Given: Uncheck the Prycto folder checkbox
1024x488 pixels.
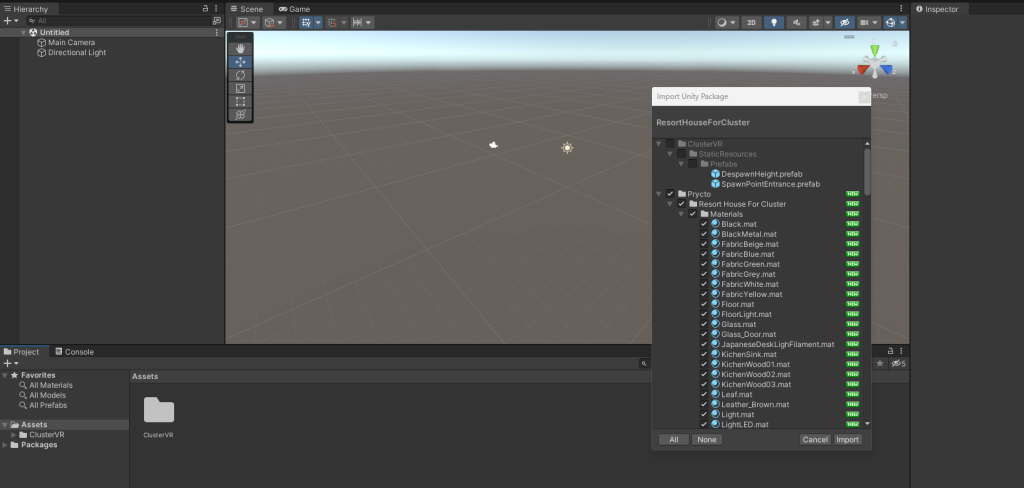Looking at the screenshot, I should [x=670, y=194].
